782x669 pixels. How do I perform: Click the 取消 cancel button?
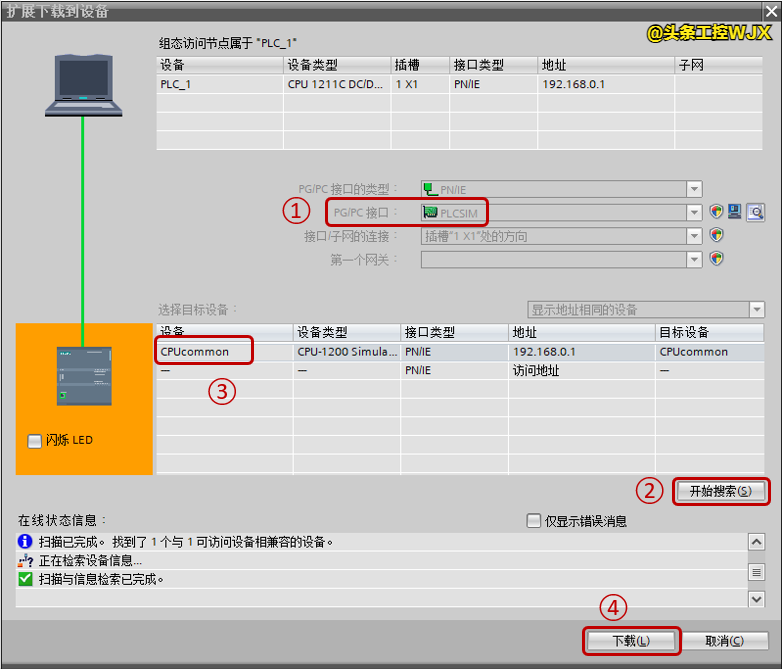pos(724,641)
